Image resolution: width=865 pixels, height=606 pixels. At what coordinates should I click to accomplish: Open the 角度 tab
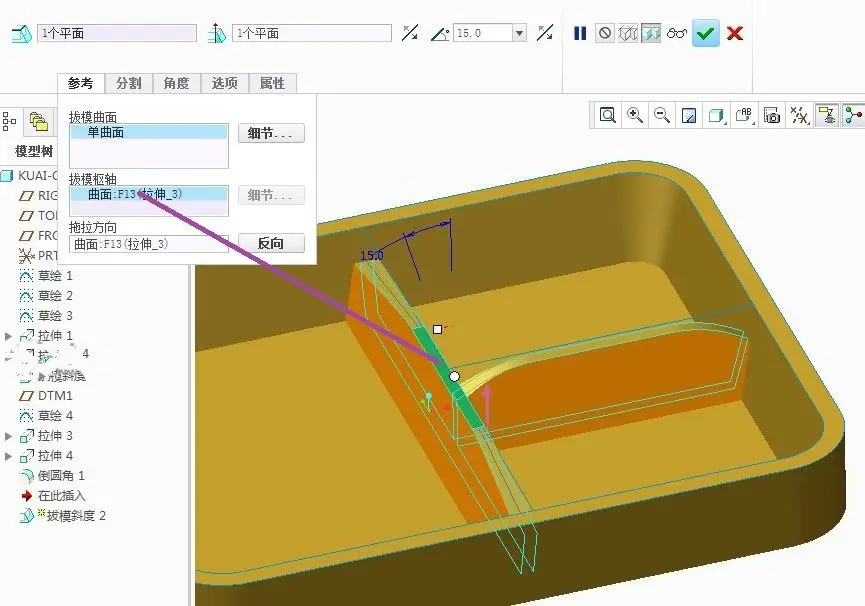[x=177, y=83]
